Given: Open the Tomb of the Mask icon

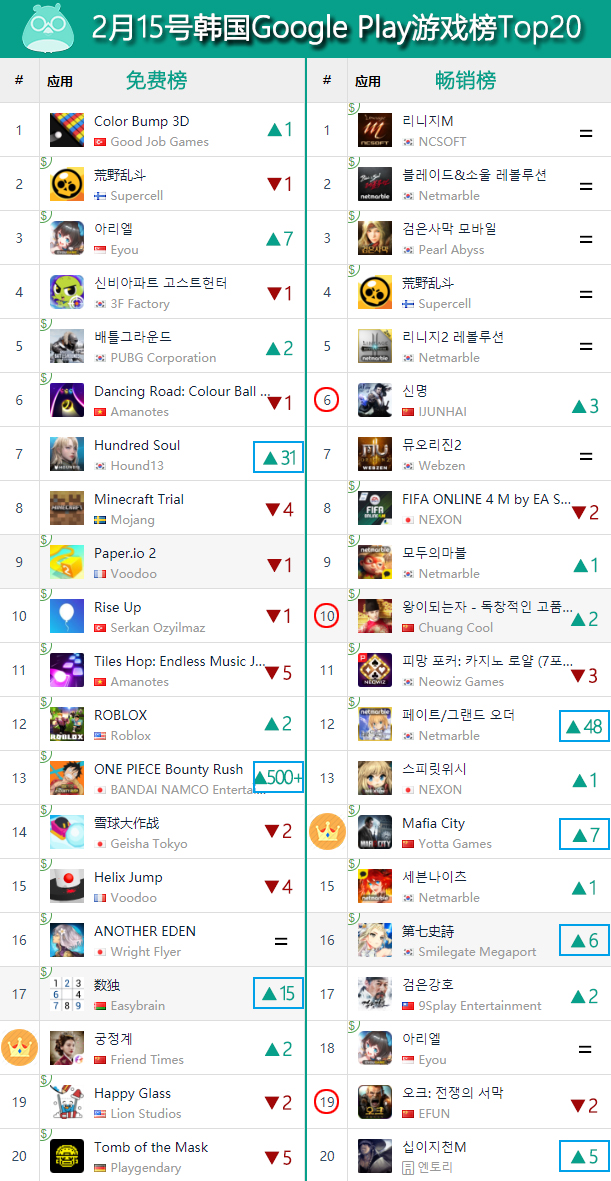Looking at the screenshot, I should point(67,1156).
